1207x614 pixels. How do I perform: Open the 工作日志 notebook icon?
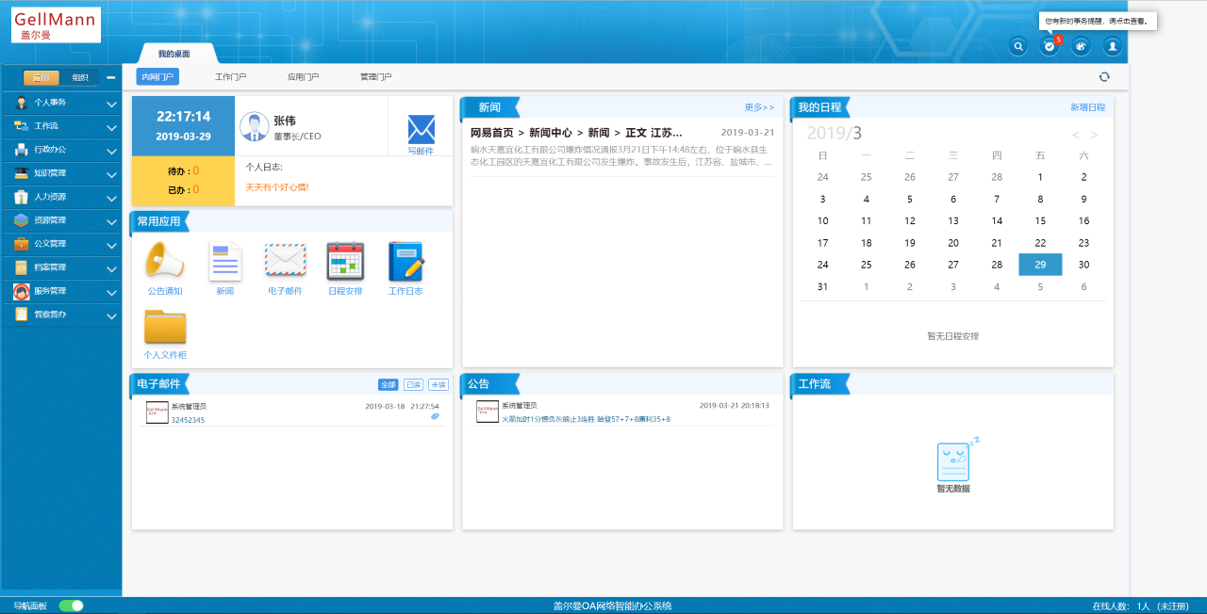click(x=405, y=262)
